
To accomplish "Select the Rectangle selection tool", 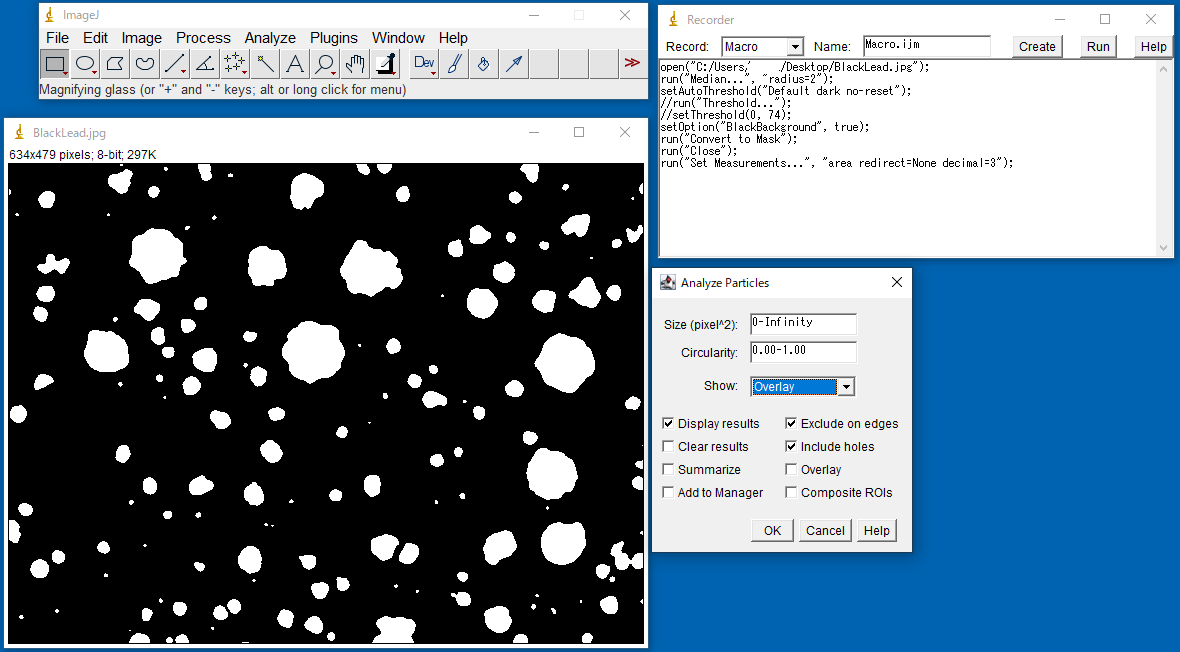I will click(x=55, y=64).
